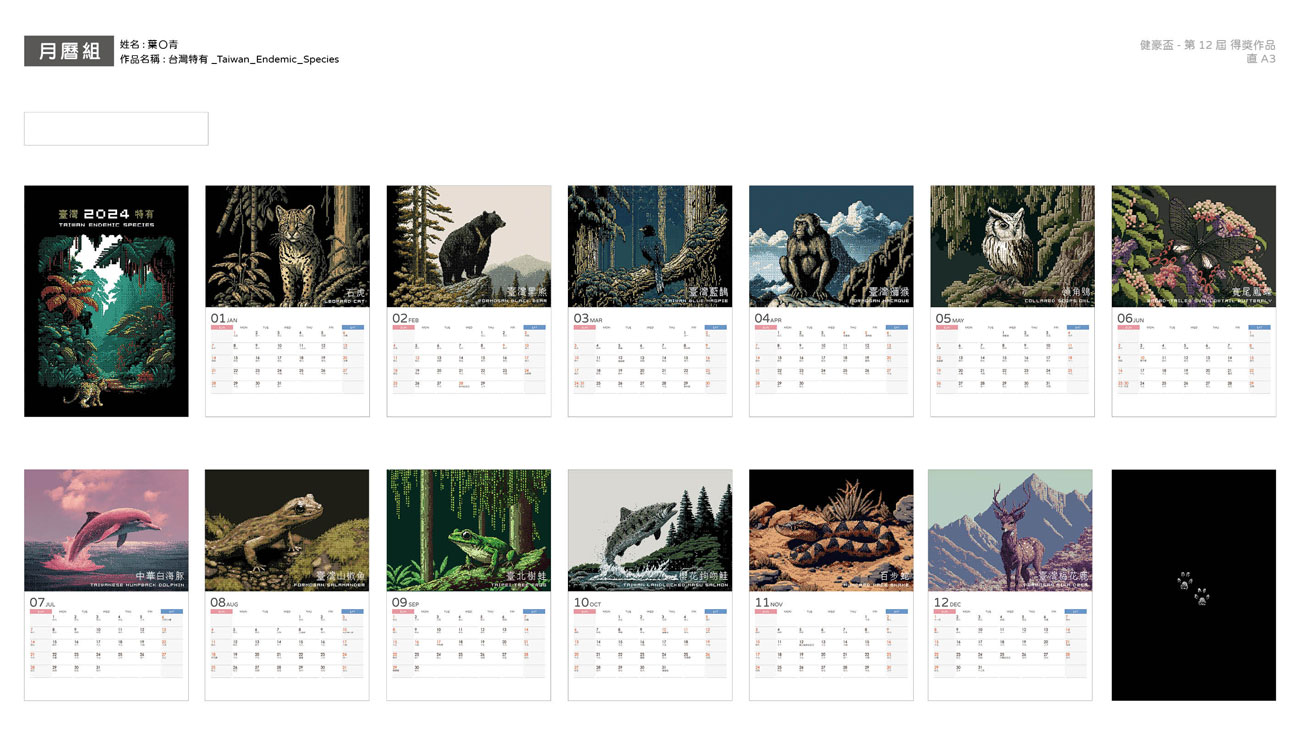Screen dimensions: 1300x736
Task: Click the empty white box below the header
Action: point(116,129)
